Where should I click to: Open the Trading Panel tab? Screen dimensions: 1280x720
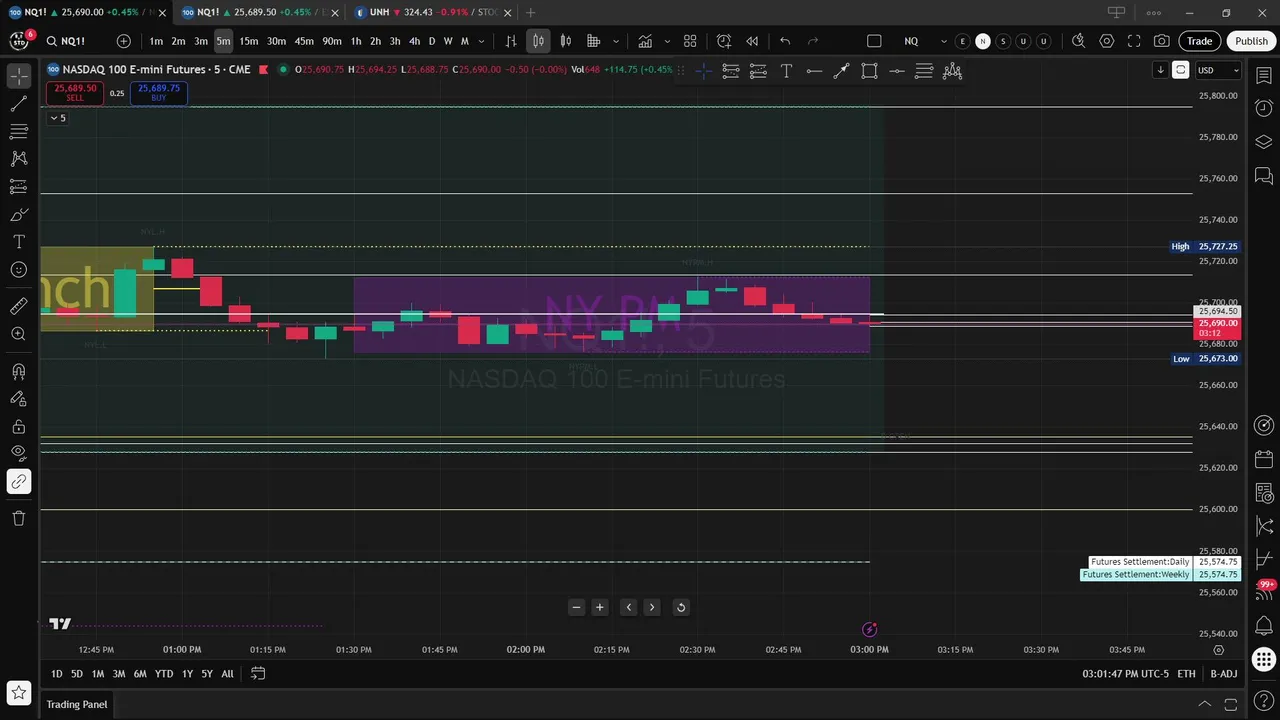coord(76,704)
